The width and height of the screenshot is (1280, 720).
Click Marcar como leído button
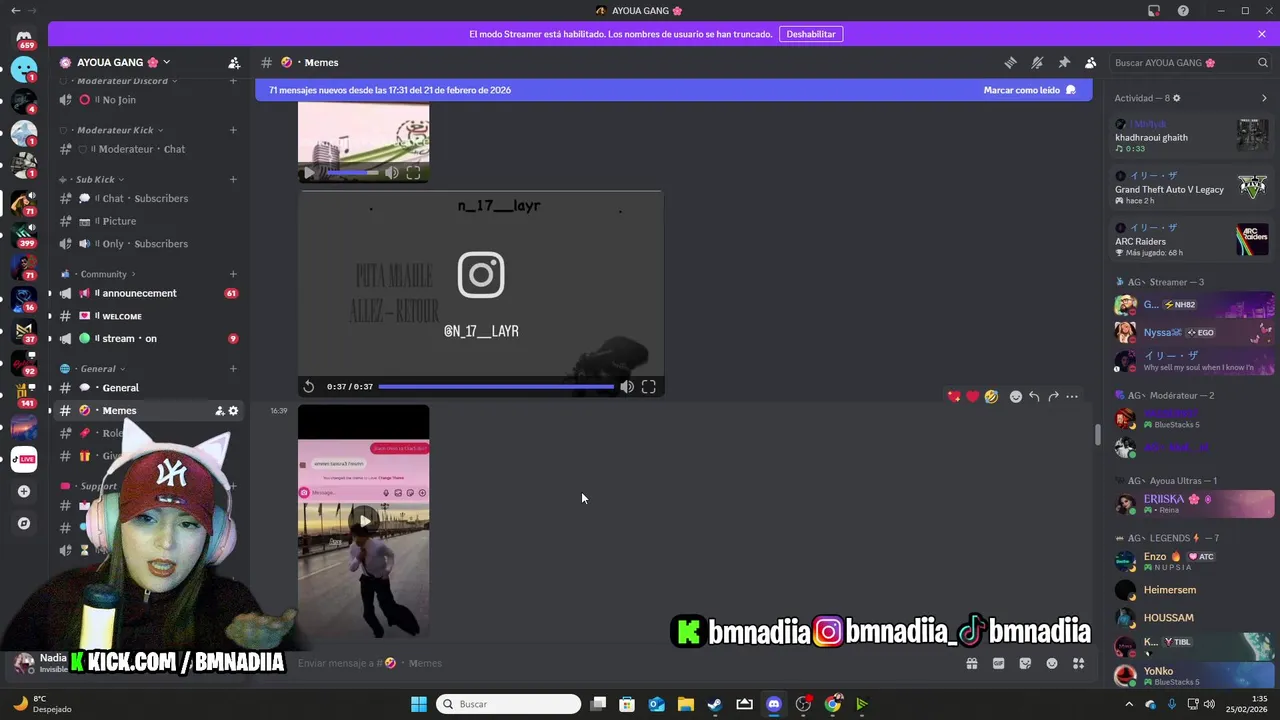1029,90
